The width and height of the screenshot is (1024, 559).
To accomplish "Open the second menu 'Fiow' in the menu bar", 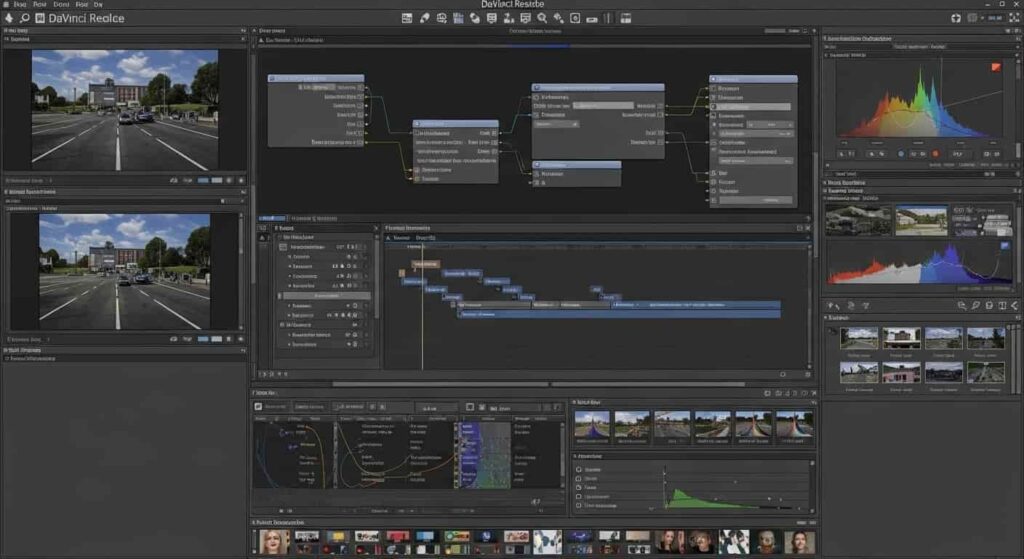I will [40, 4].
